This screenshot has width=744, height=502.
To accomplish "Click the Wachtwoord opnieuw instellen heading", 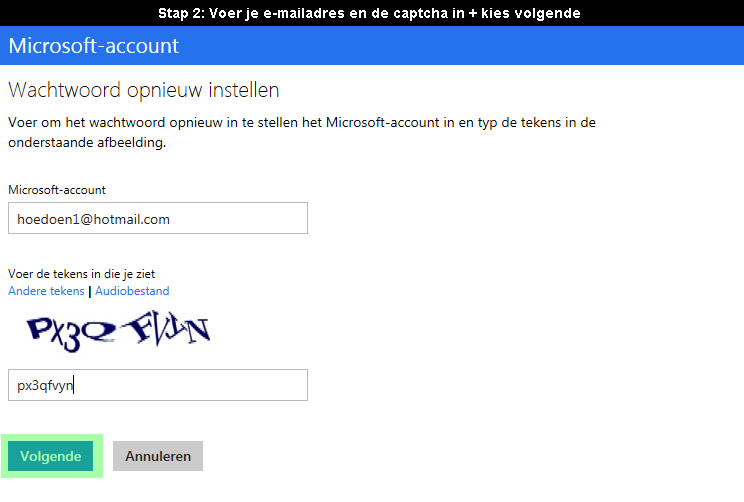I will click(x=144, y=90).
